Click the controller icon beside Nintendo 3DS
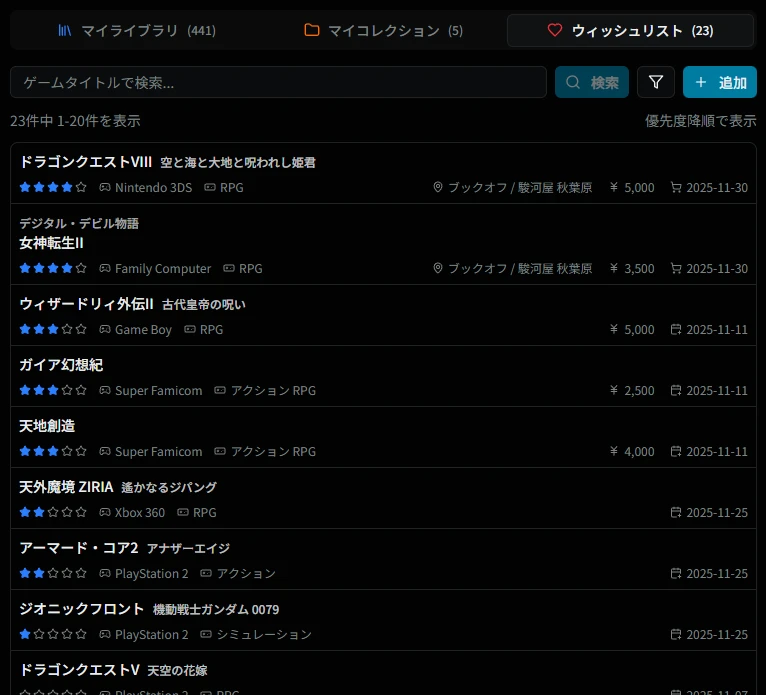Screen dimensions: 766x695 tap(105, 187)
